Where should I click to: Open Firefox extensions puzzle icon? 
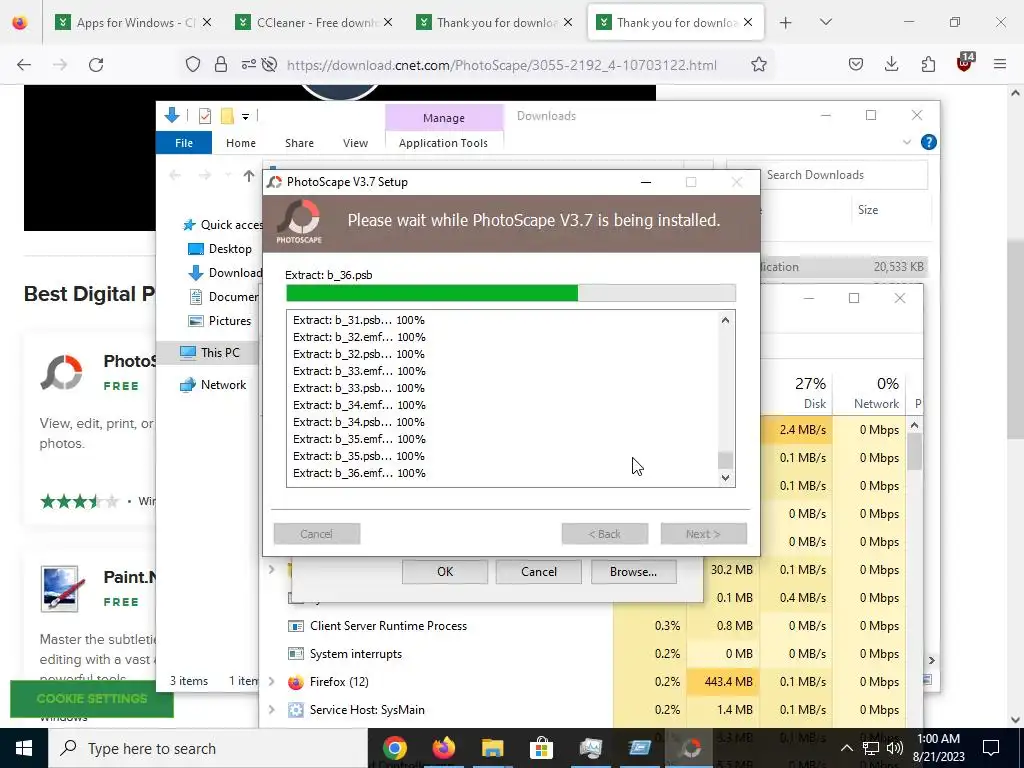(928, 65)
